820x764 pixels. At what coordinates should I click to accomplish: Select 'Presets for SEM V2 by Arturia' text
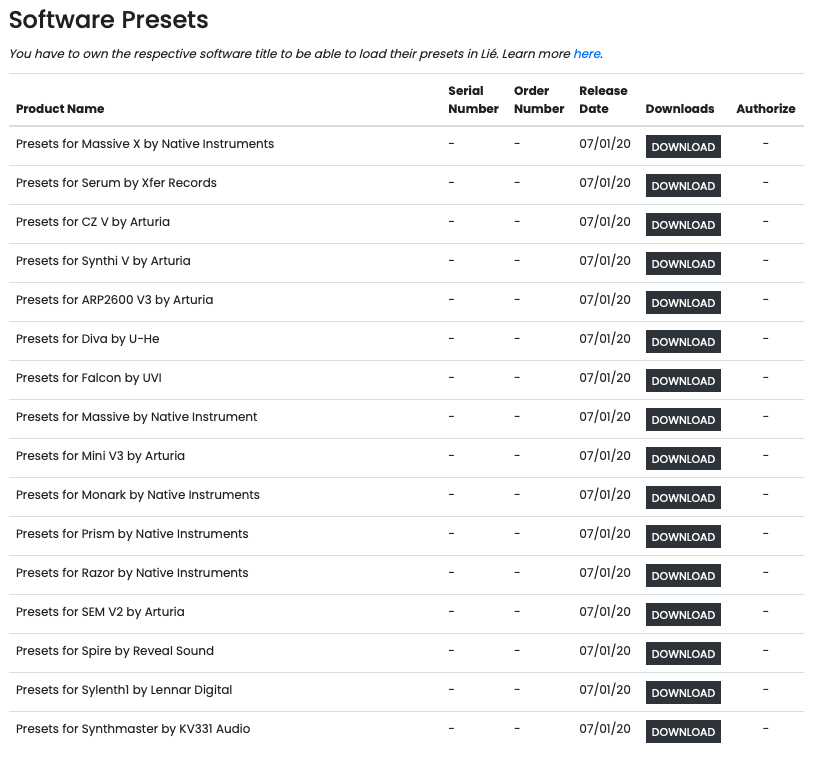[x=100, y=612]
